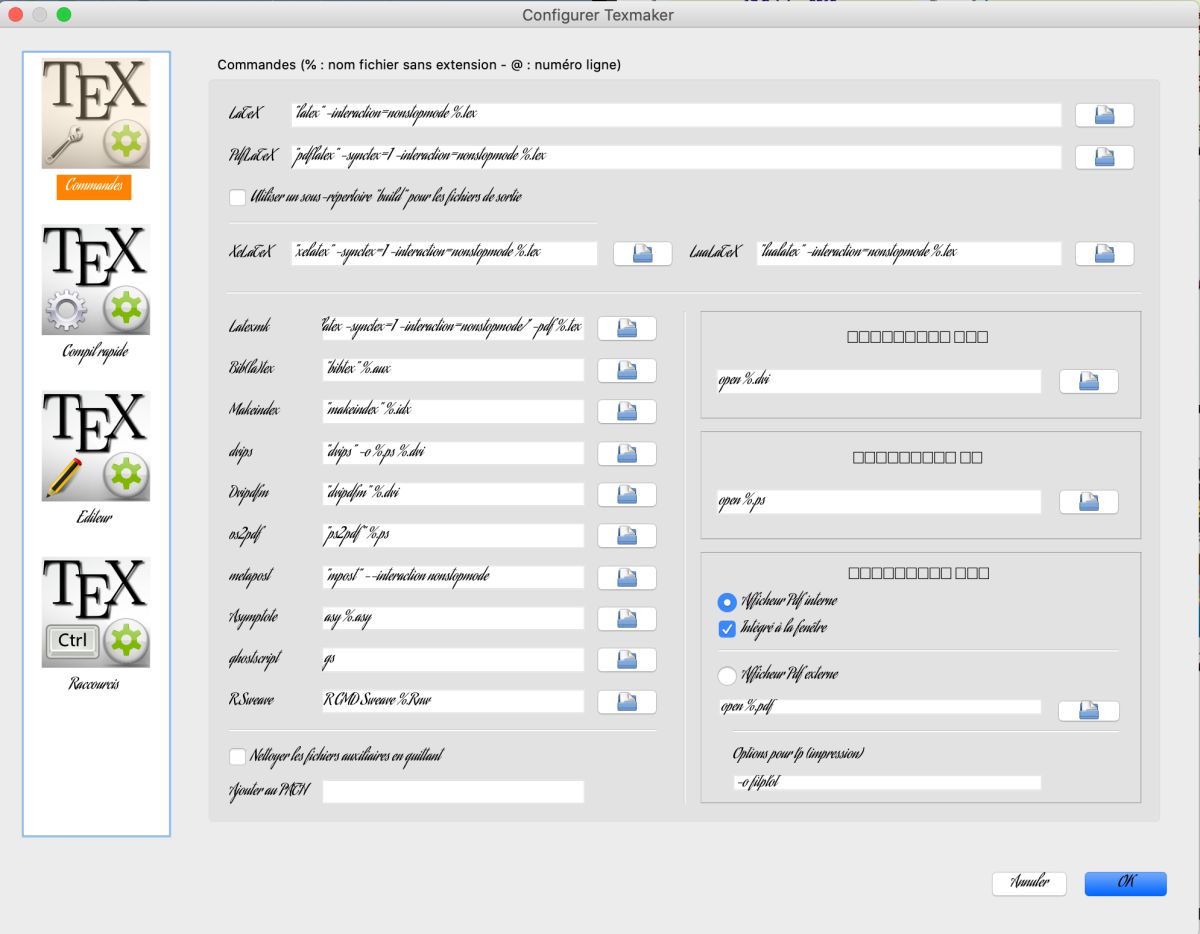Viewport: 1200px width, 934px height.
Task: Focus the 'open %.ps' viewer field
Action: [x=879, y=502]
